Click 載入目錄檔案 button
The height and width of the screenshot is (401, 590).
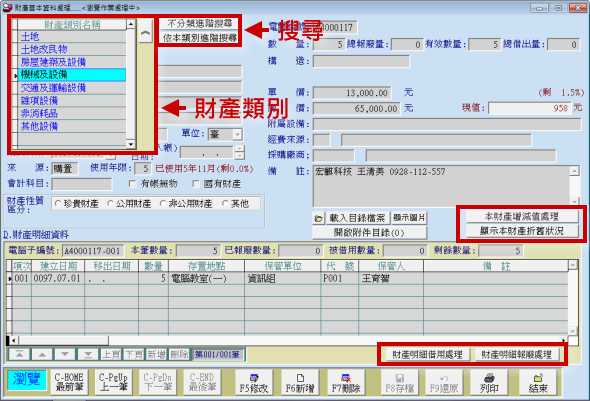(x=357, y=218)
